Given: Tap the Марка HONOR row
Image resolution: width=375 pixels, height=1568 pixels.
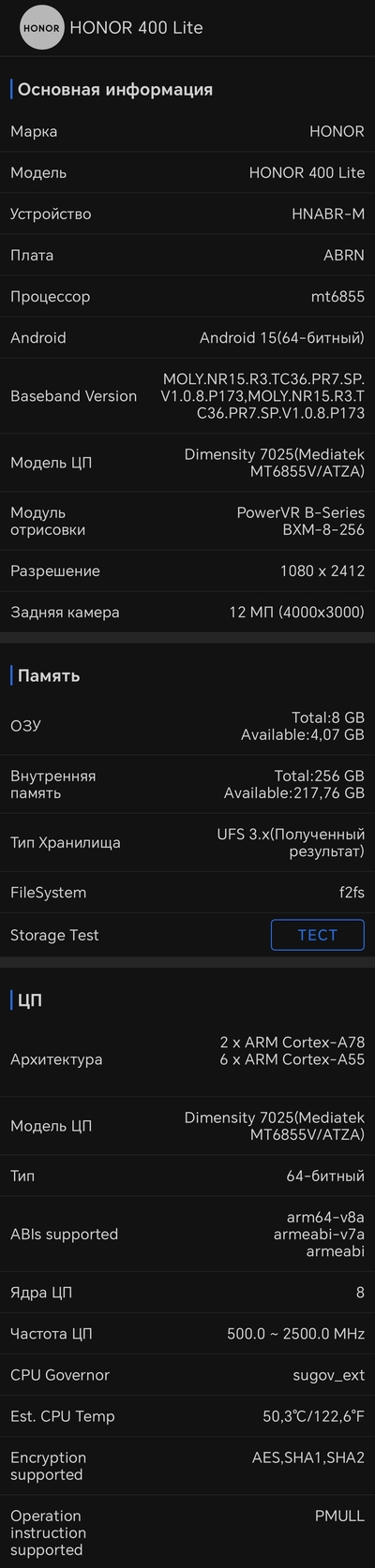Looking at the screenshot, I should coord(187,131).
